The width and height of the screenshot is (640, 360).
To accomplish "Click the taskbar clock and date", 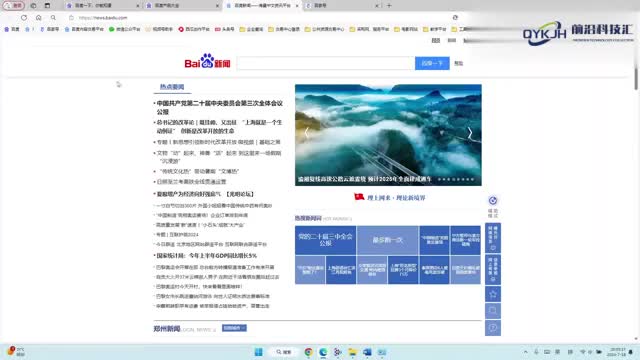I will [617, 352].
